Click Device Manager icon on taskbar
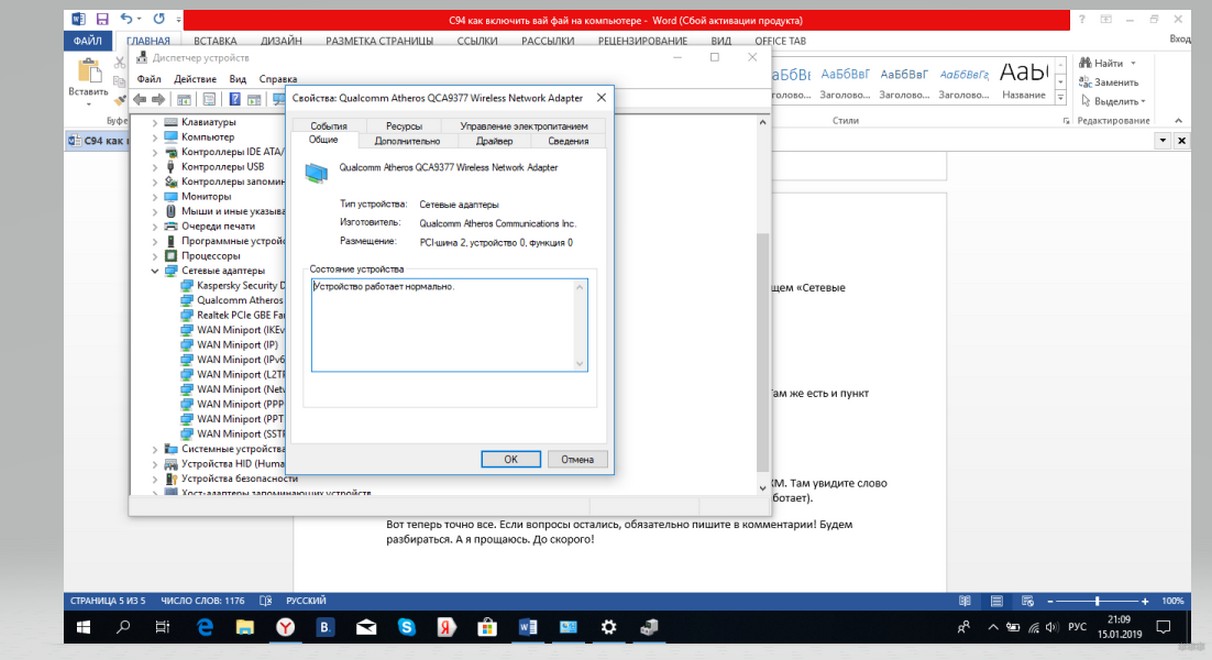This screenshot has height=660, width=1212. click(649, 628)
